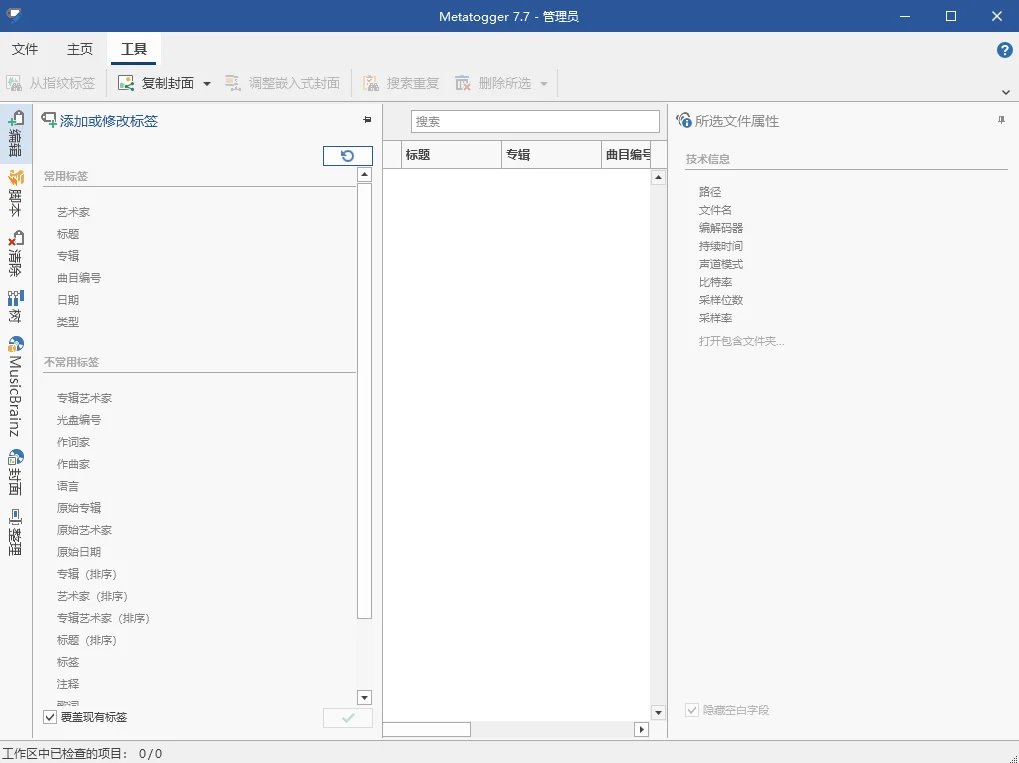1019x763 pixels.
Task: Click the Metatogger app icon in title bar
Action: (x=14, y=15)
